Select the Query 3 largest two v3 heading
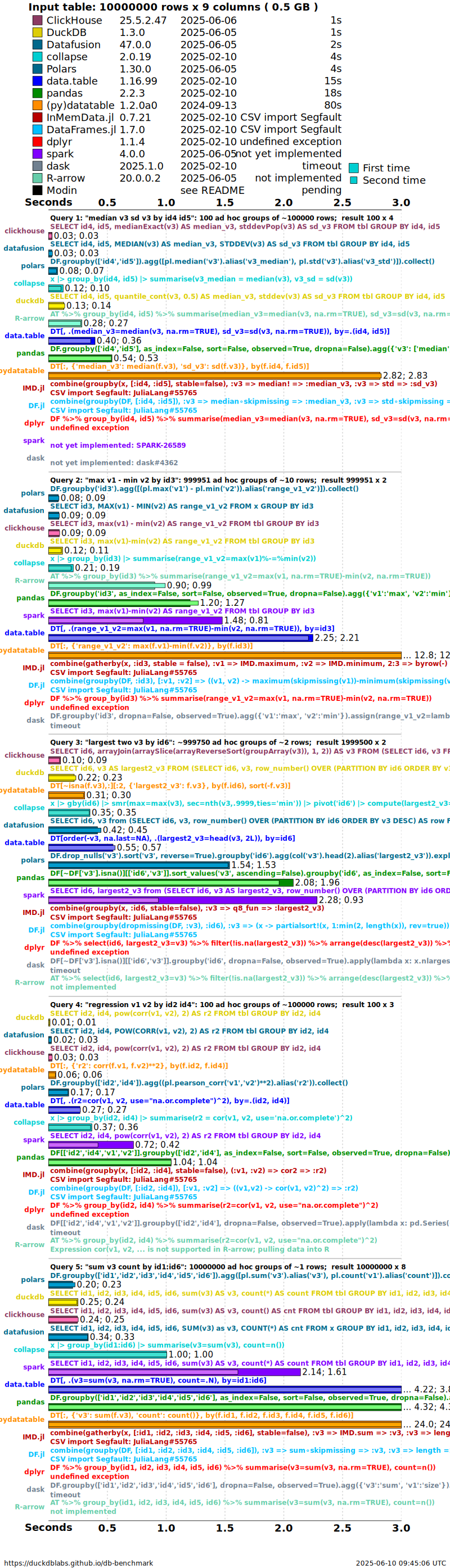 click(218, 742)
